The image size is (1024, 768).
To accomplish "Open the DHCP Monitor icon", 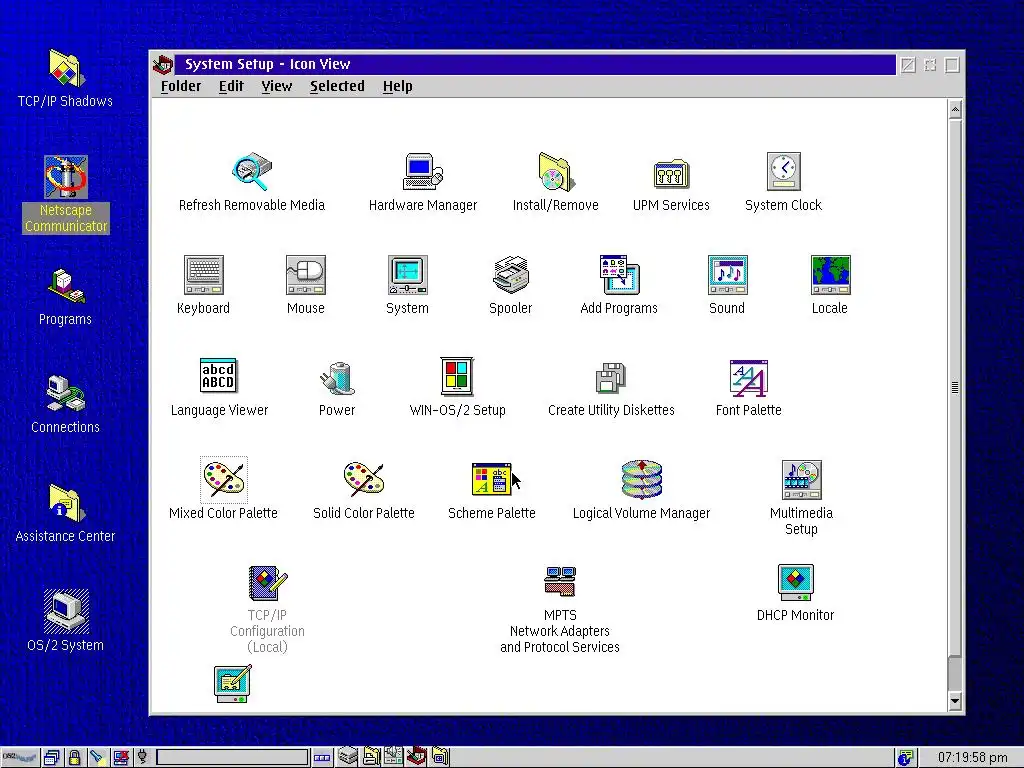I will point(795,583).
